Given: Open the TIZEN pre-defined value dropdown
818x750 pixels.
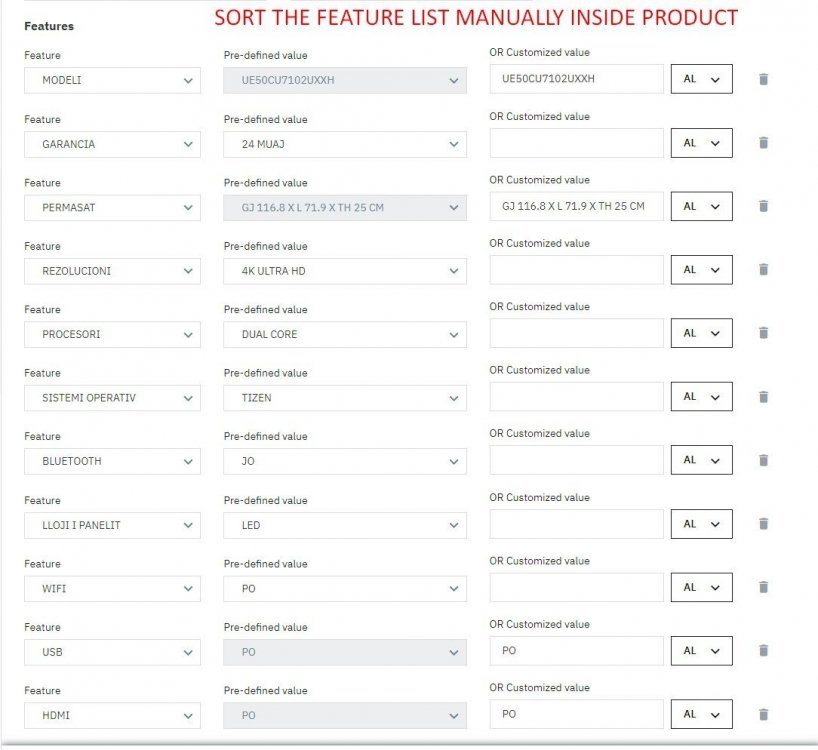Looking at the screenshot, I should click(344, 398).
